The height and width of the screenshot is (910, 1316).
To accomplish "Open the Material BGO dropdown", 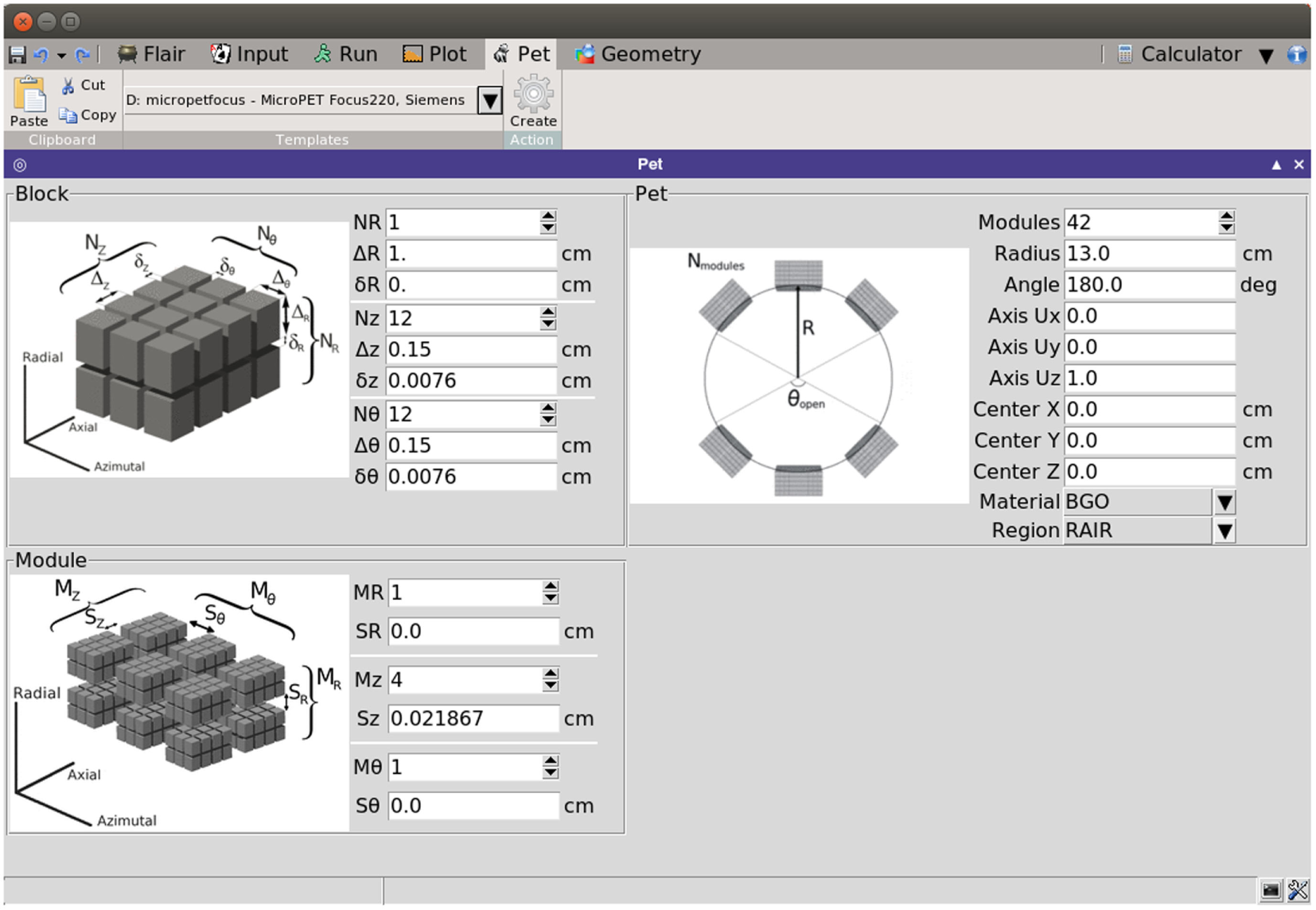I will point(1225,503).
